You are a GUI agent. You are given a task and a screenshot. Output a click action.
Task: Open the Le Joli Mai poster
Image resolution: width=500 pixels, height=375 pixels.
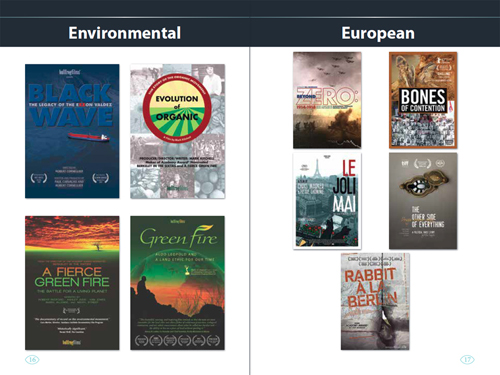[x=327, y=201]
